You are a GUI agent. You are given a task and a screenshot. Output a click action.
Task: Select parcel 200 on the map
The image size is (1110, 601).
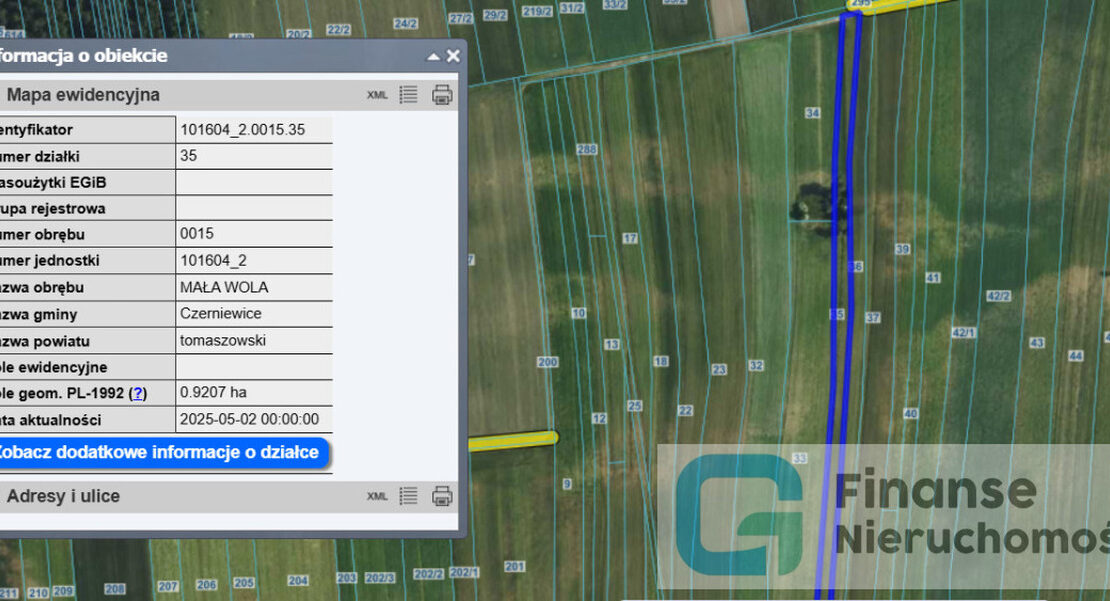(547, 362)
